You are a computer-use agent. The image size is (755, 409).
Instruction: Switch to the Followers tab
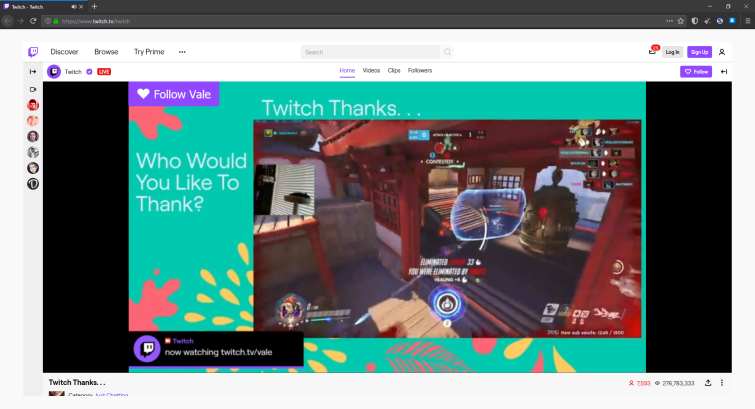tap(420, 71)
